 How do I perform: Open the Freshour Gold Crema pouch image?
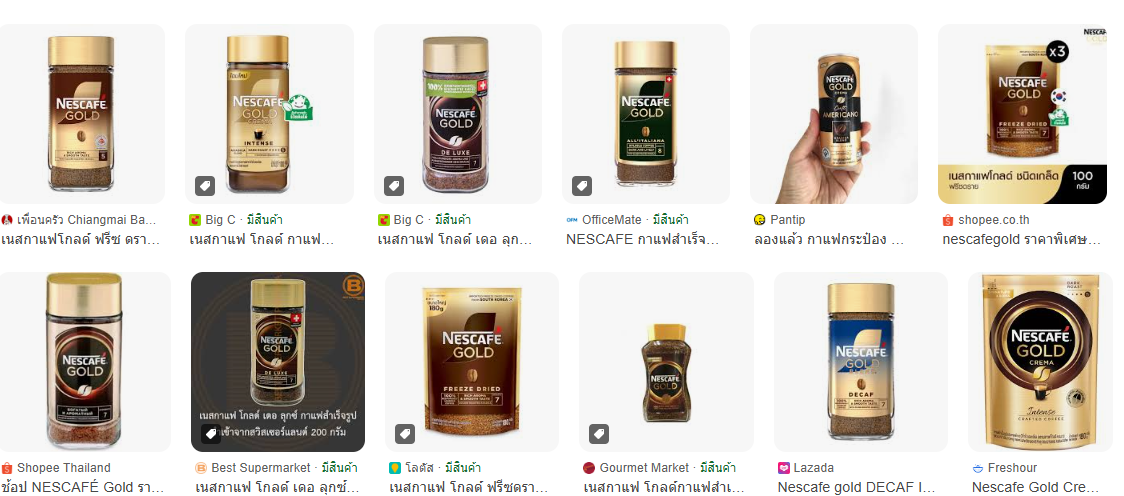tap(1041, 362)
